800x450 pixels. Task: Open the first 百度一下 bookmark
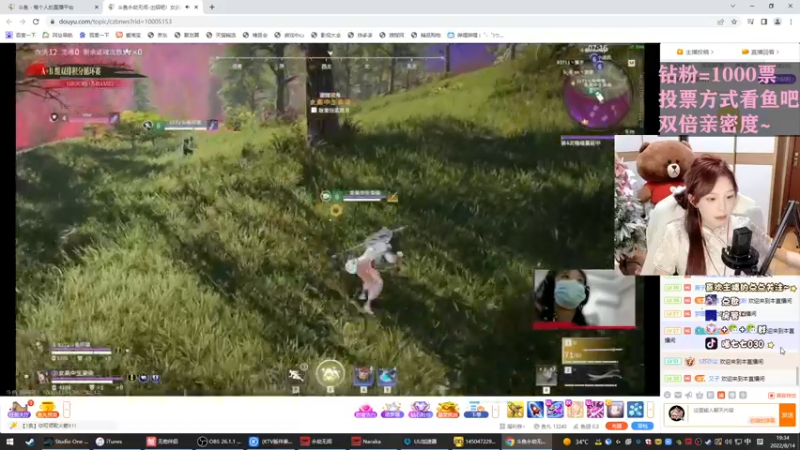coord(21,35)
